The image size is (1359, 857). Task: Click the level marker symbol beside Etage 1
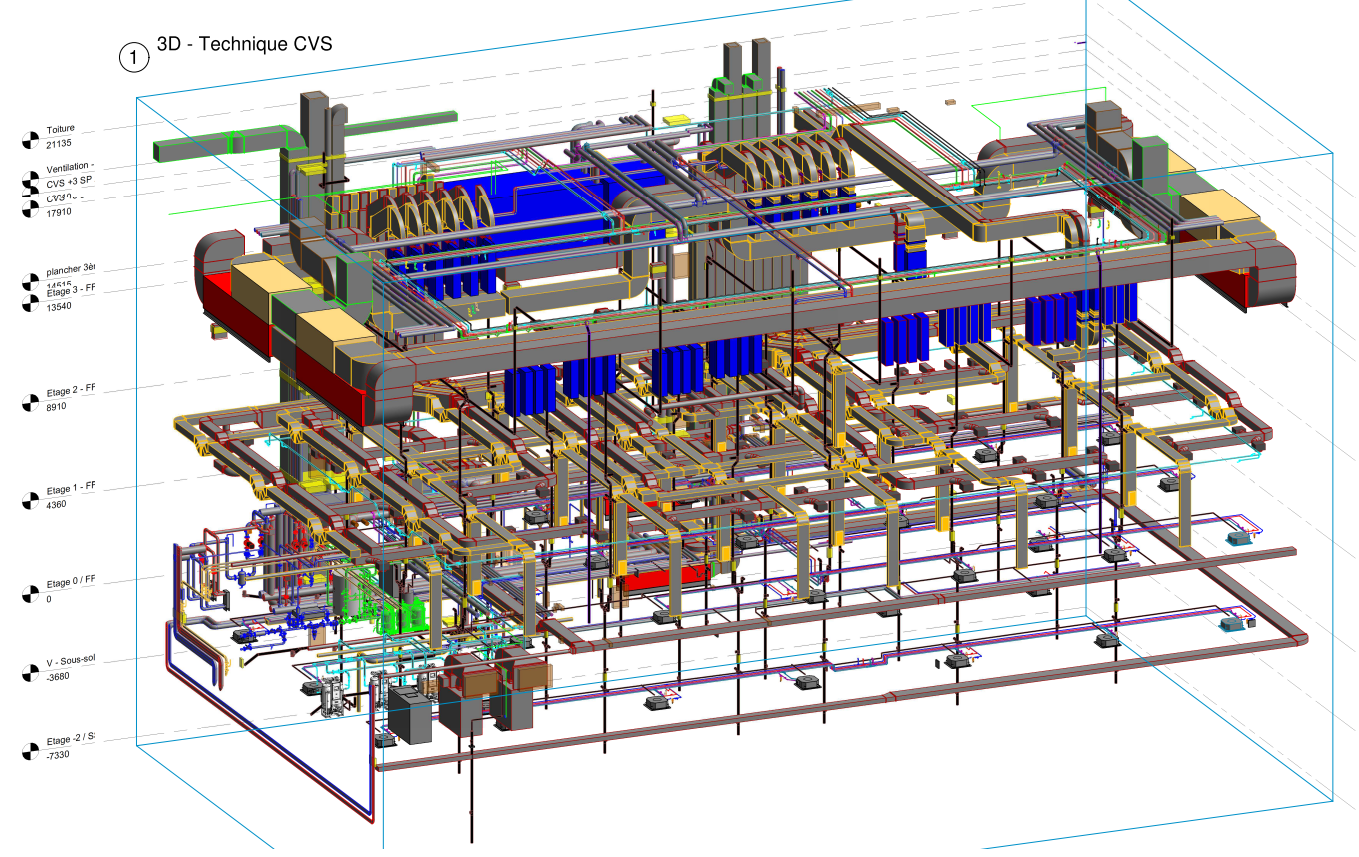coord(29,499)
